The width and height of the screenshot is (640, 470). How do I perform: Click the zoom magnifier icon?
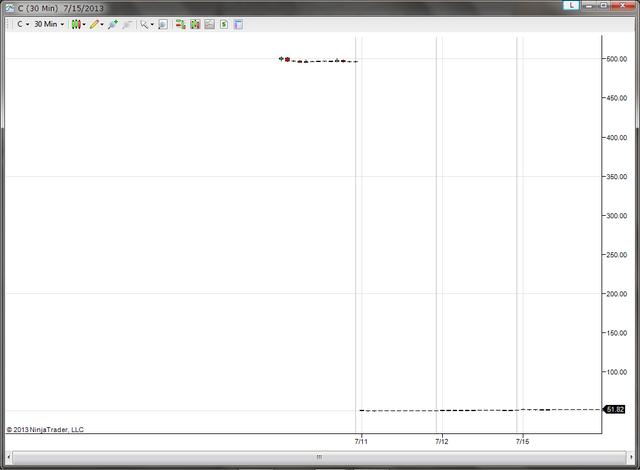pyautogui.click(x=163, y=24)
